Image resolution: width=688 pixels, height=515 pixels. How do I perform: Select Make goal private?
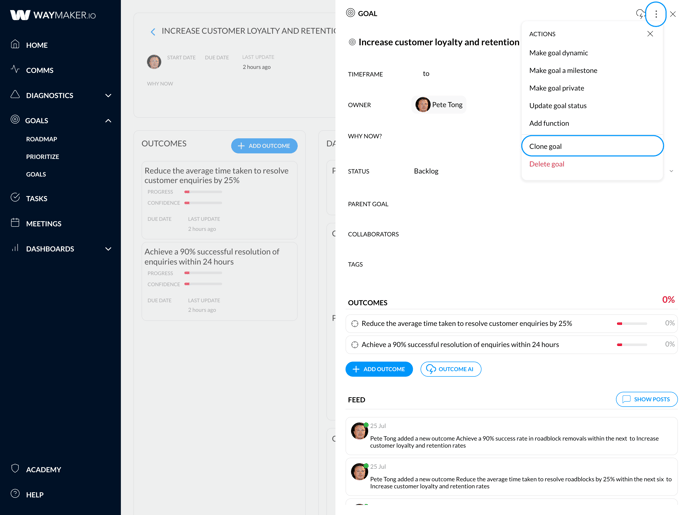[x=556, y=88]
